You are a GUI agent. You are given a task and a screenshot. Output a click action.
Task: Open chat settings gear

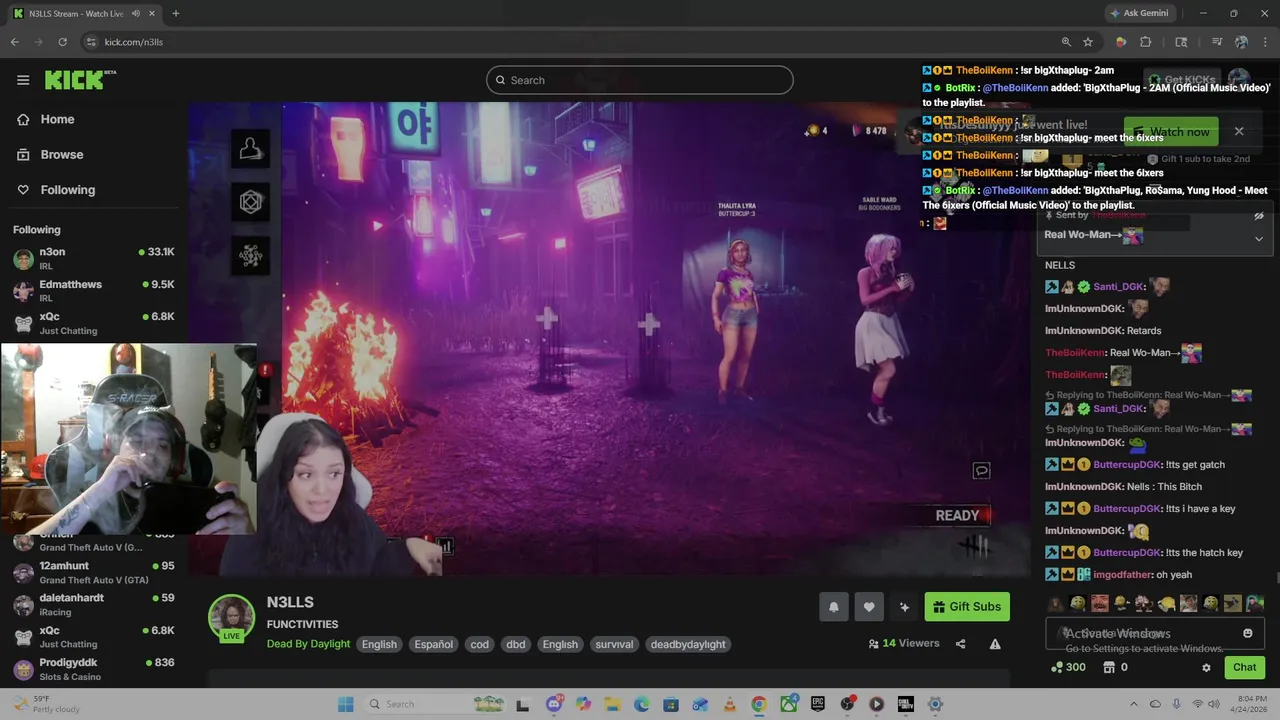click(x=1206, y=667)
